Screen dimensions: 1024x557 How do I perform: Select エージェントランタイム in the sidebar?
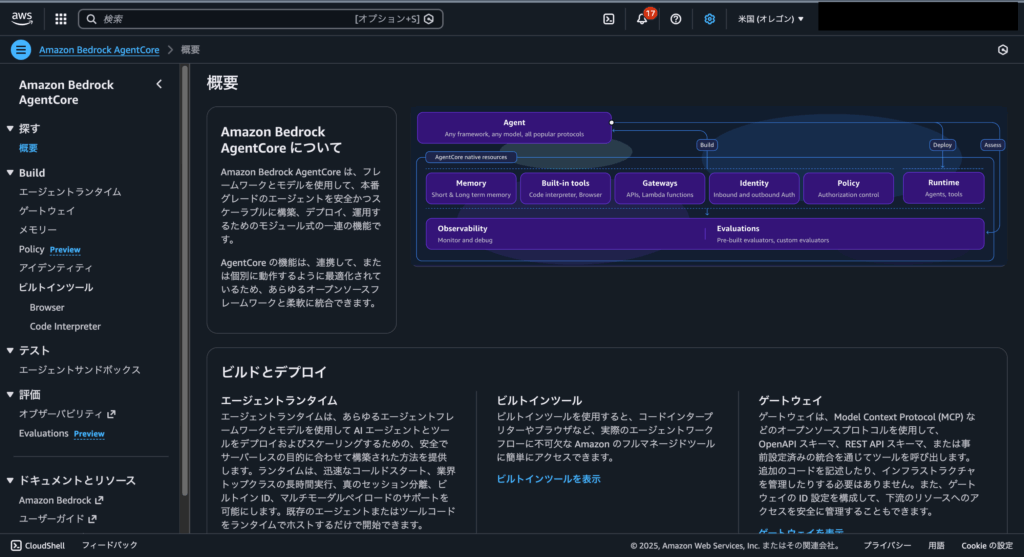point(70,192)
